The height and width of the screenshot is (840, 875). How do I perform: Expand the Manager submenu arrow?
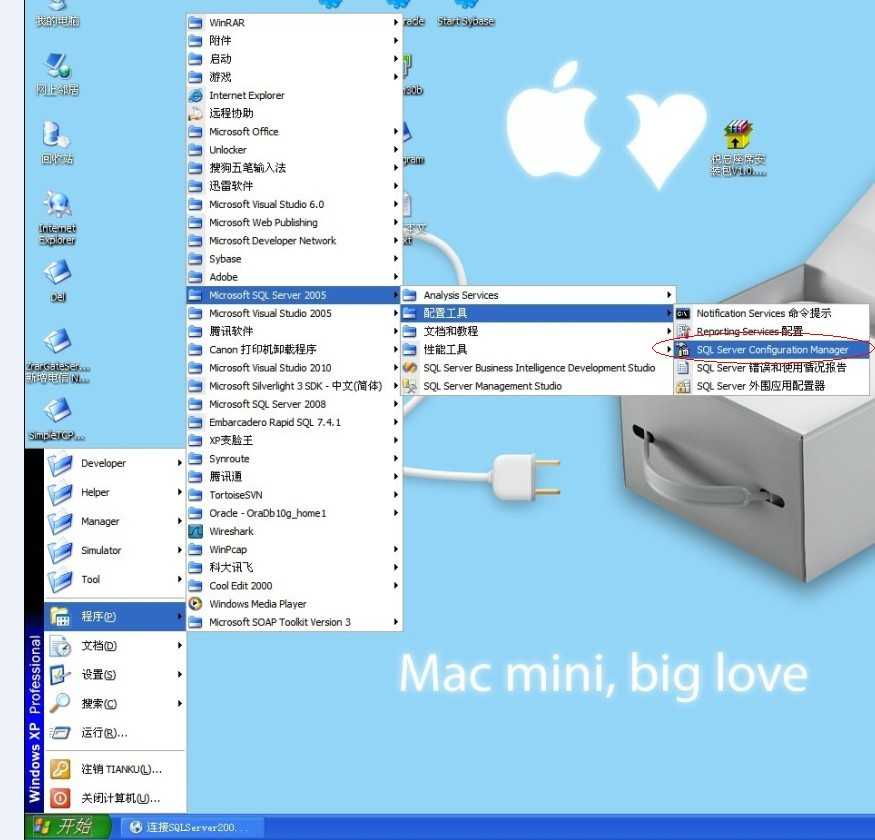[179, 521]
